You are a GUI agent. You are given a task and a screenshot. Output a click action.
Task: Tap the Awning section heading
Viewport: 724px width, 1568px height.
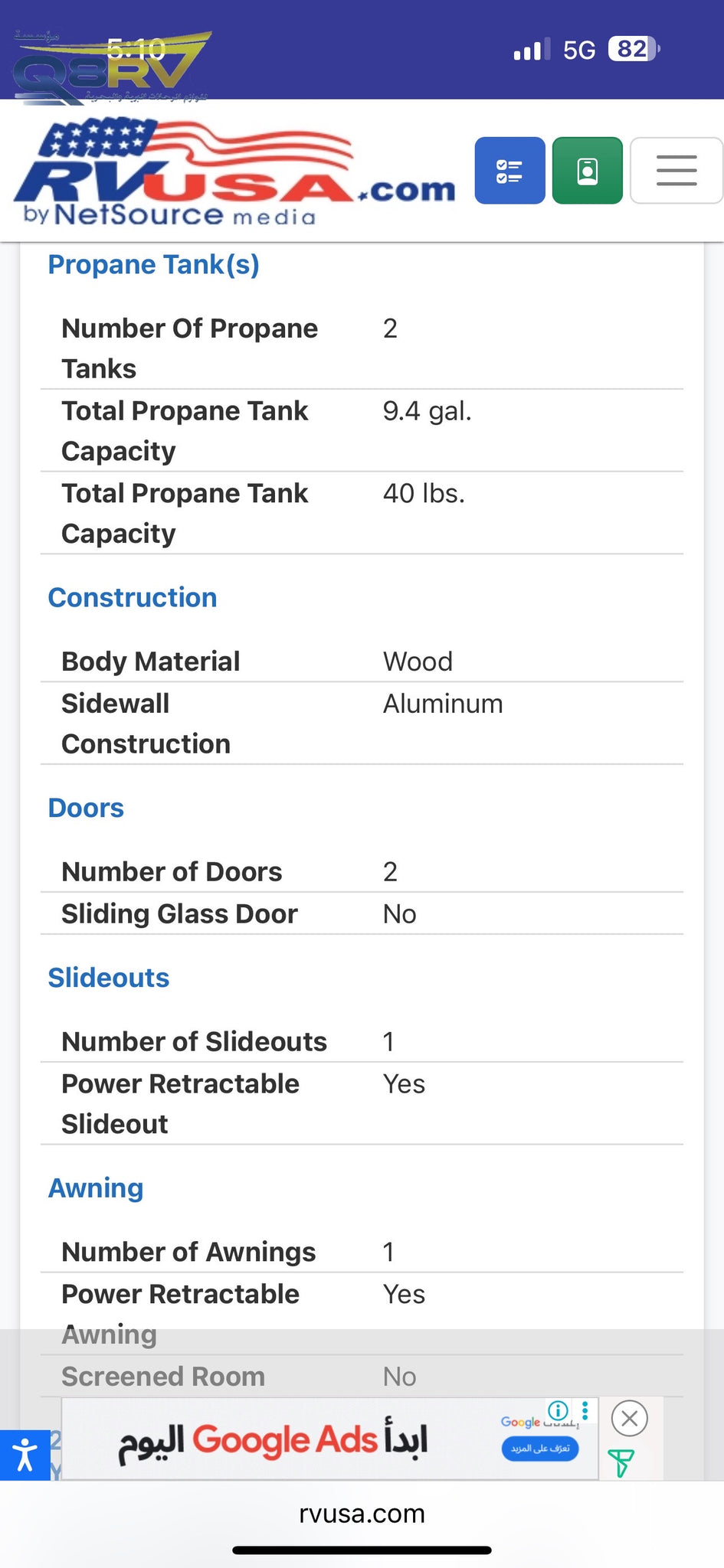coord(96,1188)
